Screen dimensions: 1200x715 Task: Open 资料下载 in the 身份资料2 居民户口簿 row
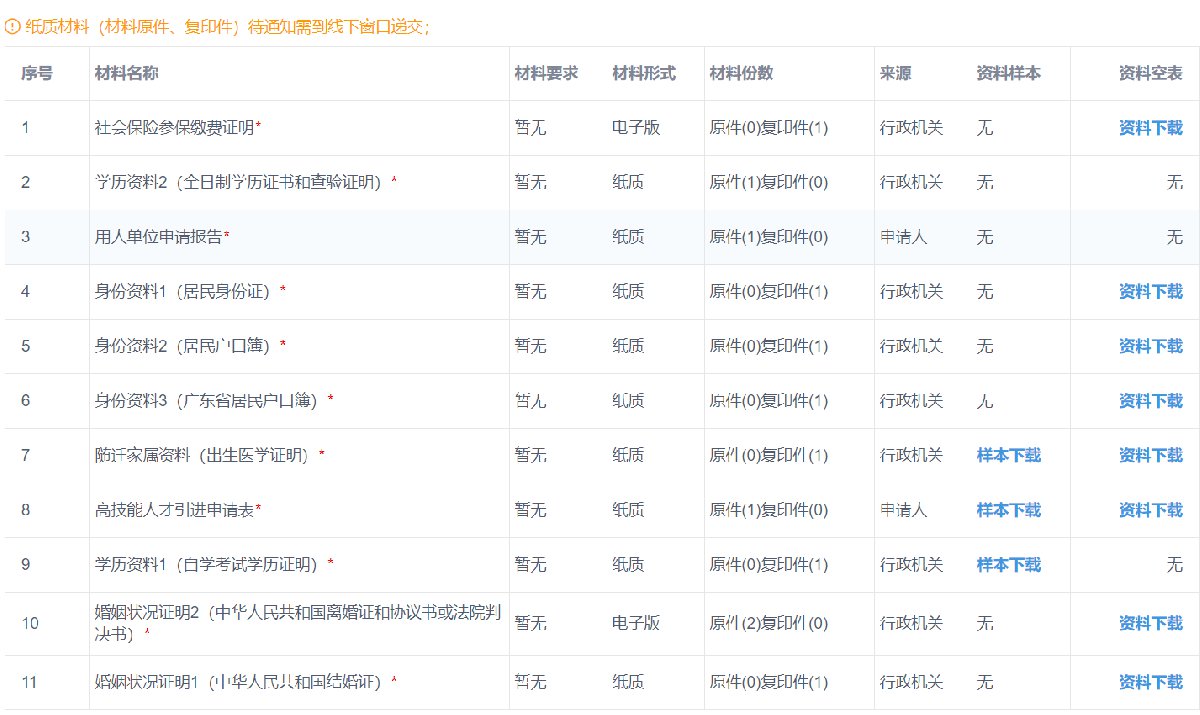[x=1150, y=346]
